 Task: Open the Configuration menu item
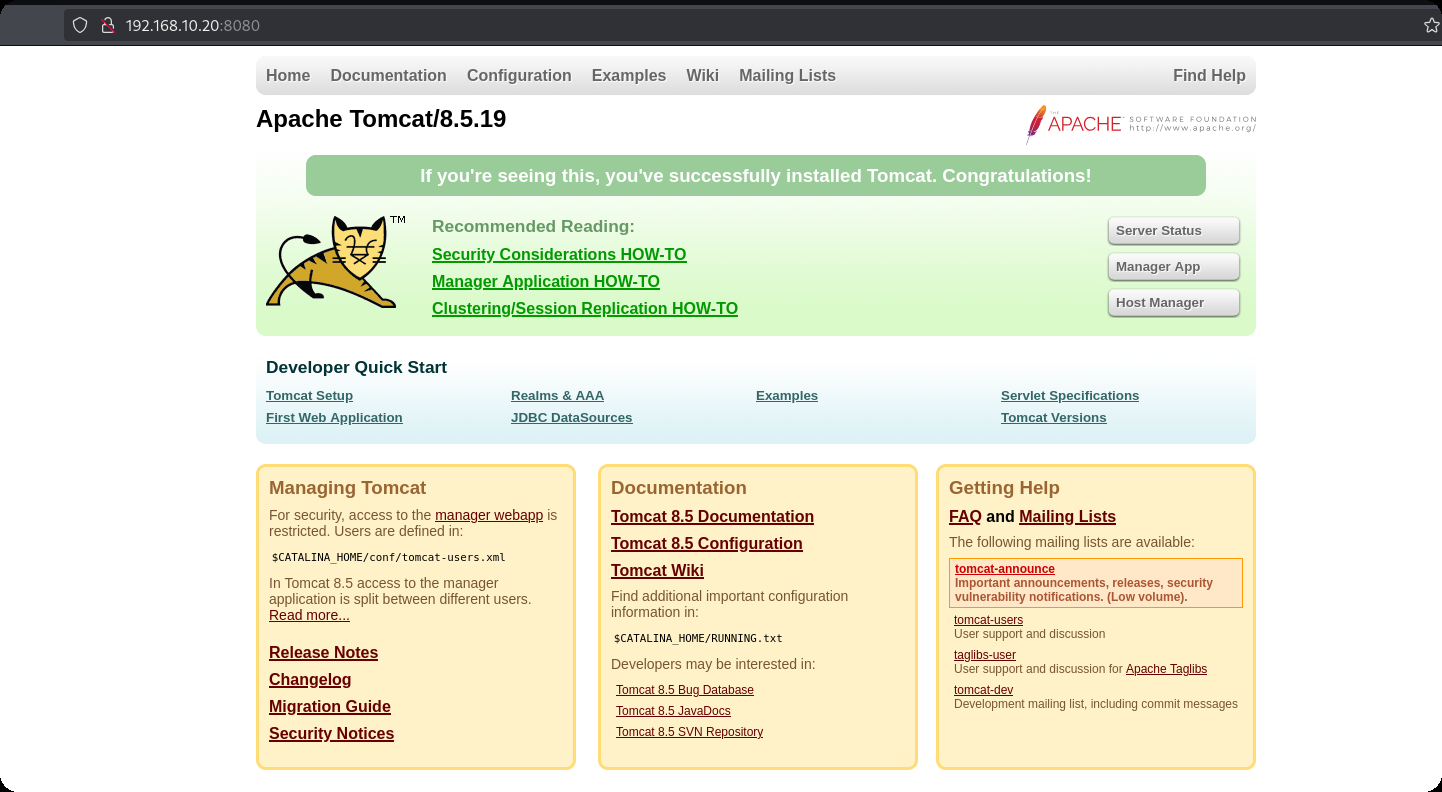pos(519,76)
